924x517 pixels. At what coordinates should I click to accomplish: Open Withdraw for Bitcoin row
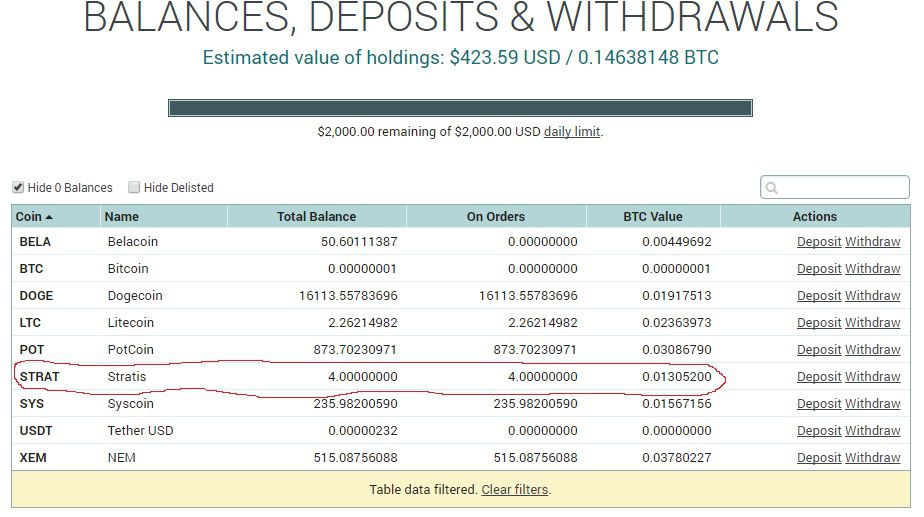pyautogui.click(x=873, y=269)
